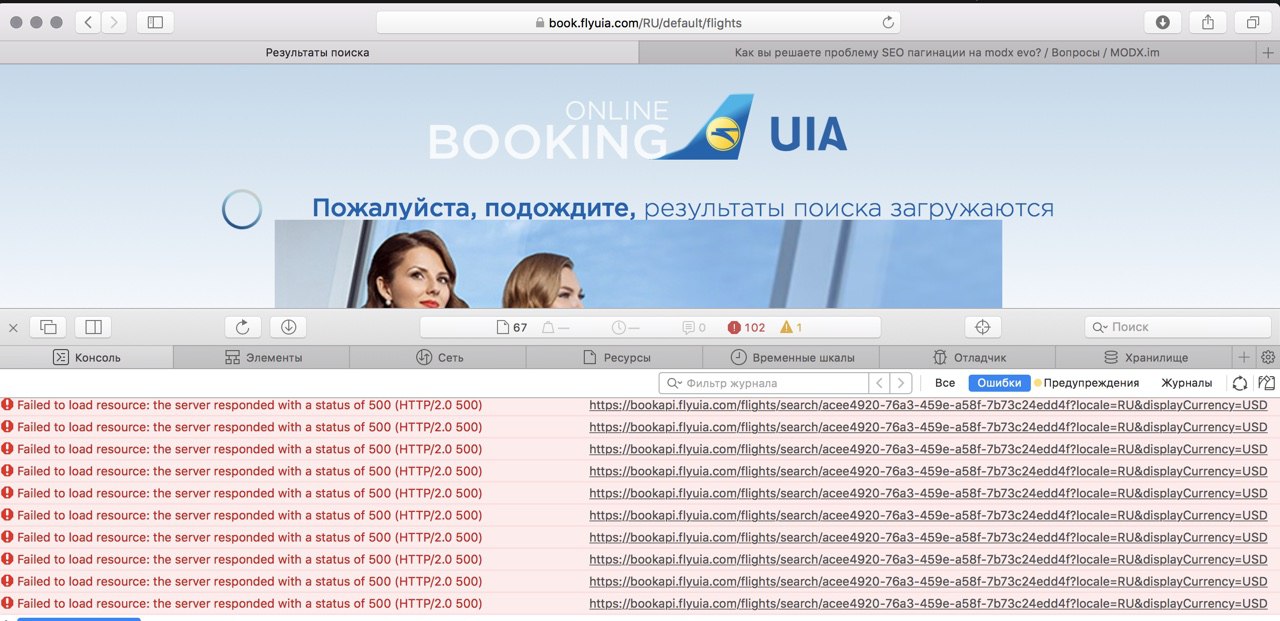Click the promotional photo of two women
This screenshot has width=1280, height=621.
click(638, 264)
